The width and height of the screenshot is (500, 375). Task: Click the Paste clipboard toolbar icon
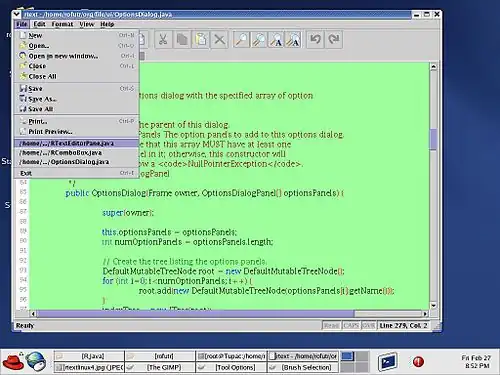click(201, 40)
